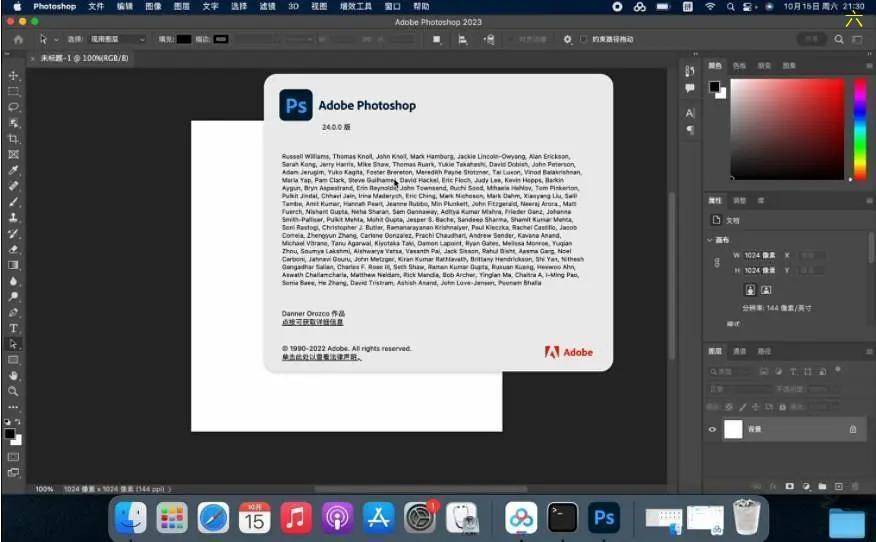The width and height of the screenshot is (876, 542).
Task: Open the Photoshop application menu
Action: tap(54, 6)
